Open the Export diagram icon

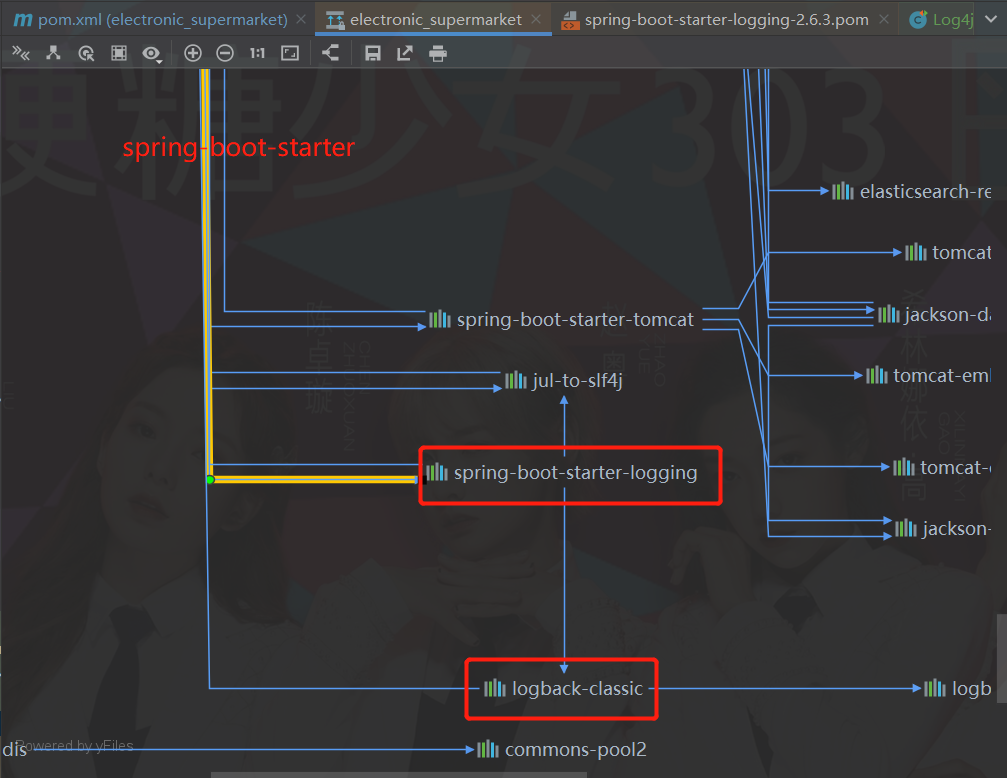click(x=403, y=53)
